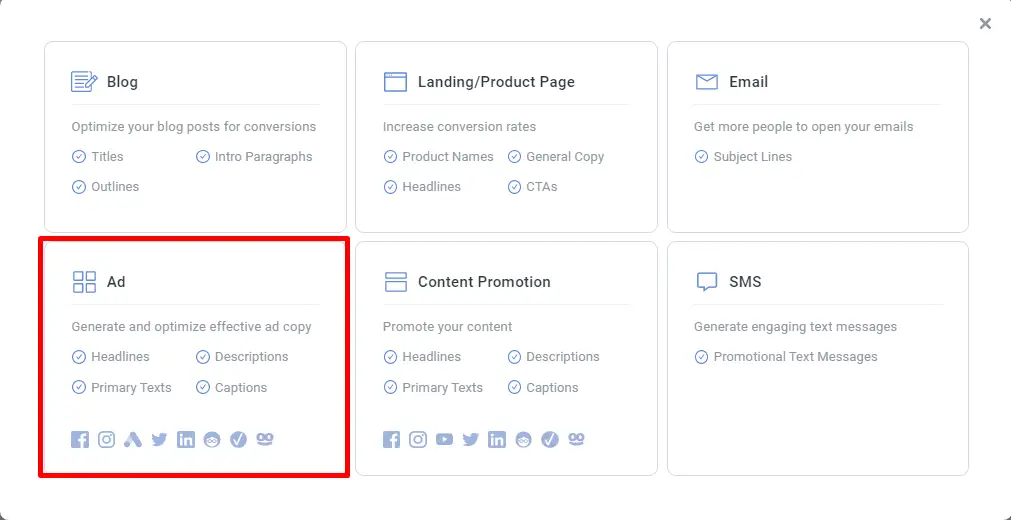Click the LinkedIn icon in Content Promotion card
The image size is (1011, 520).
497,440
